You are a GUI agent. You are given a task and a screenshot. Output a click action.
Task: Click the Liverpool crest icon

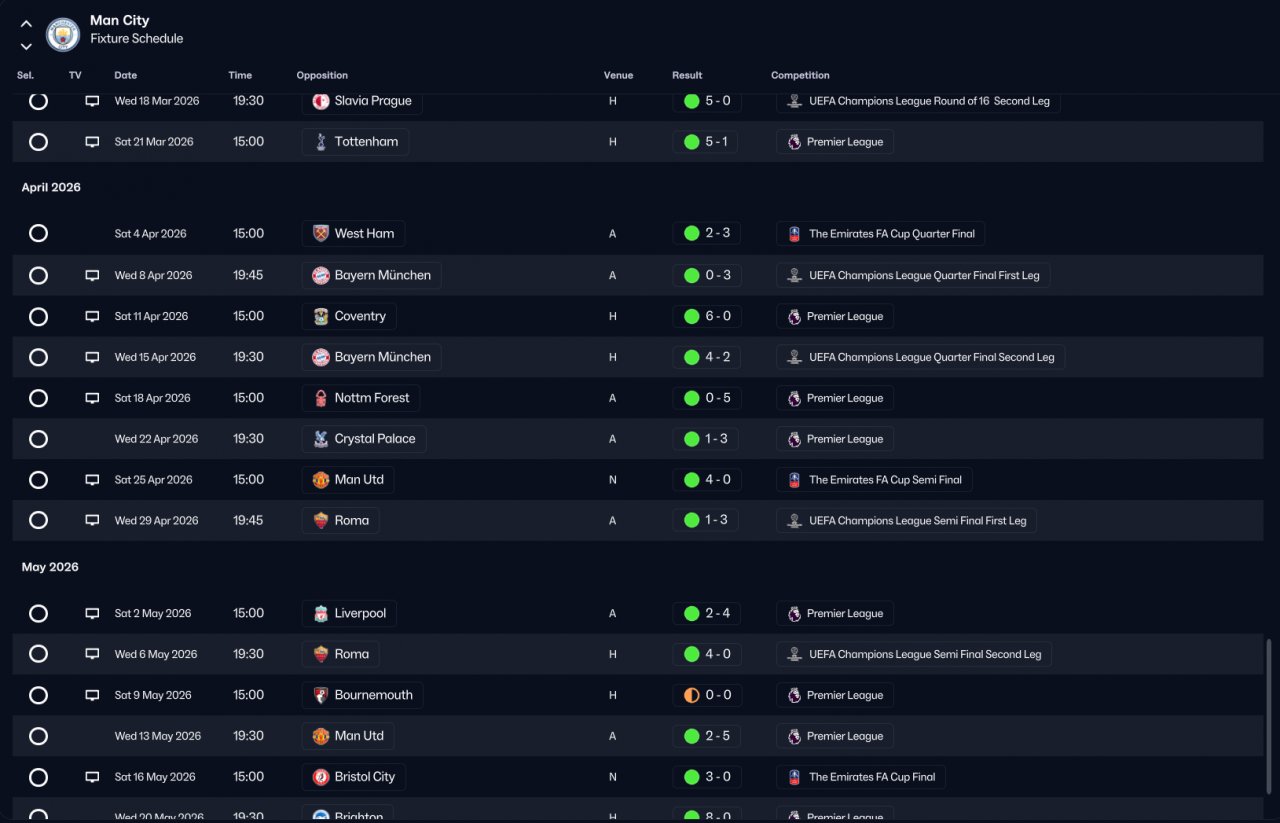click(320, 613)
